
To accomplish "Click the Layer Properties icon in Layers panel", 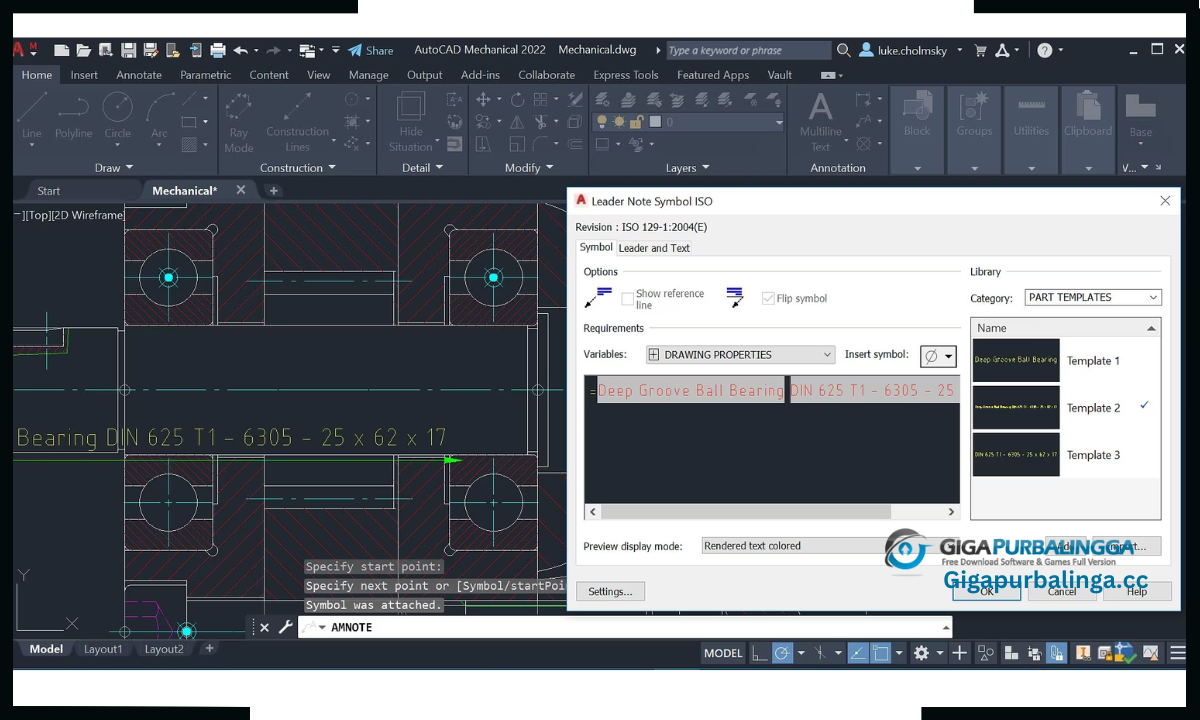I will (x=602, y=99).
